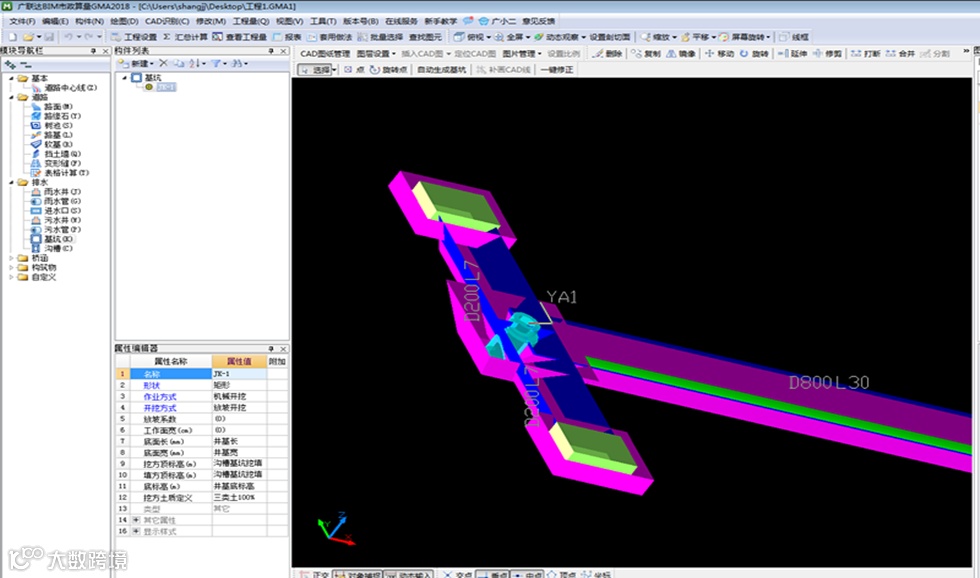Pin the 属性编辑器 panel
The height and width of the screenshot is (578, 980).
(271, 349)
